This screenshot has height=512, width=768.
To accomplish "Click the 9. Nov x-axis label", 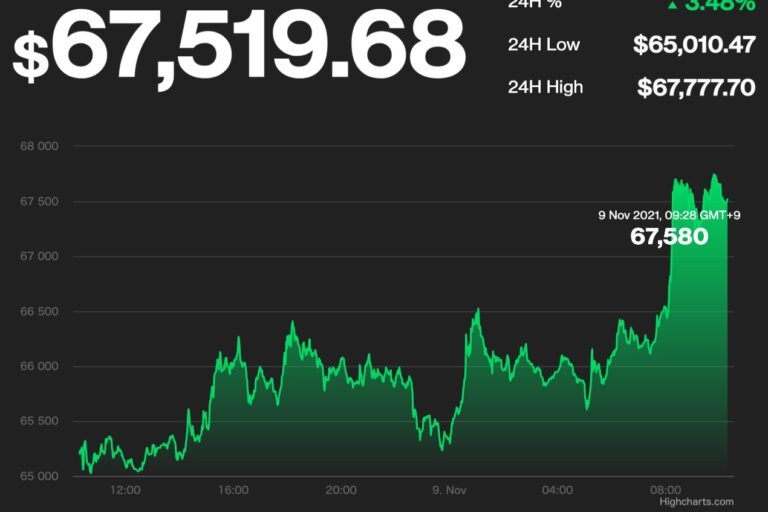I will (x=449, y=490).
